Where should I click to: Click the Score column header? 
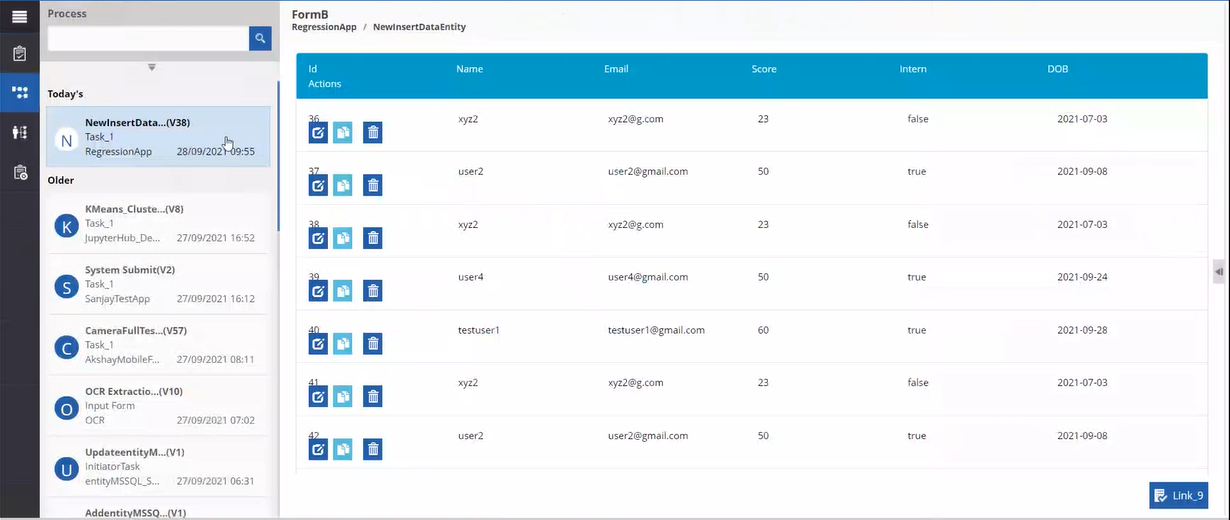point(764,69)
